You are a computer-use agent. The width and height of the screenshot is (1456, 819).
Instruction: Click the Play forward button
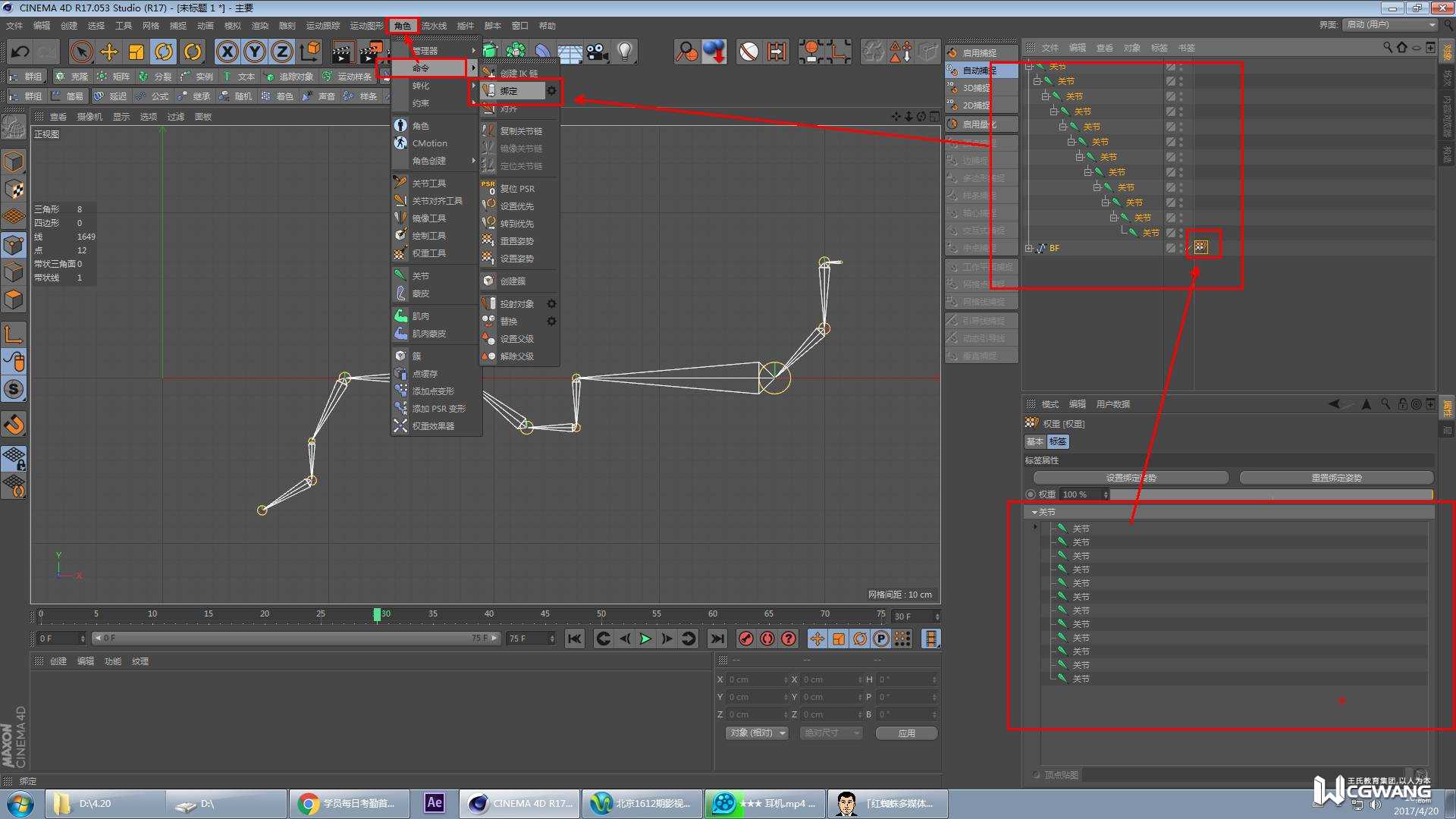pyautogui.click(x=645, y=639)
